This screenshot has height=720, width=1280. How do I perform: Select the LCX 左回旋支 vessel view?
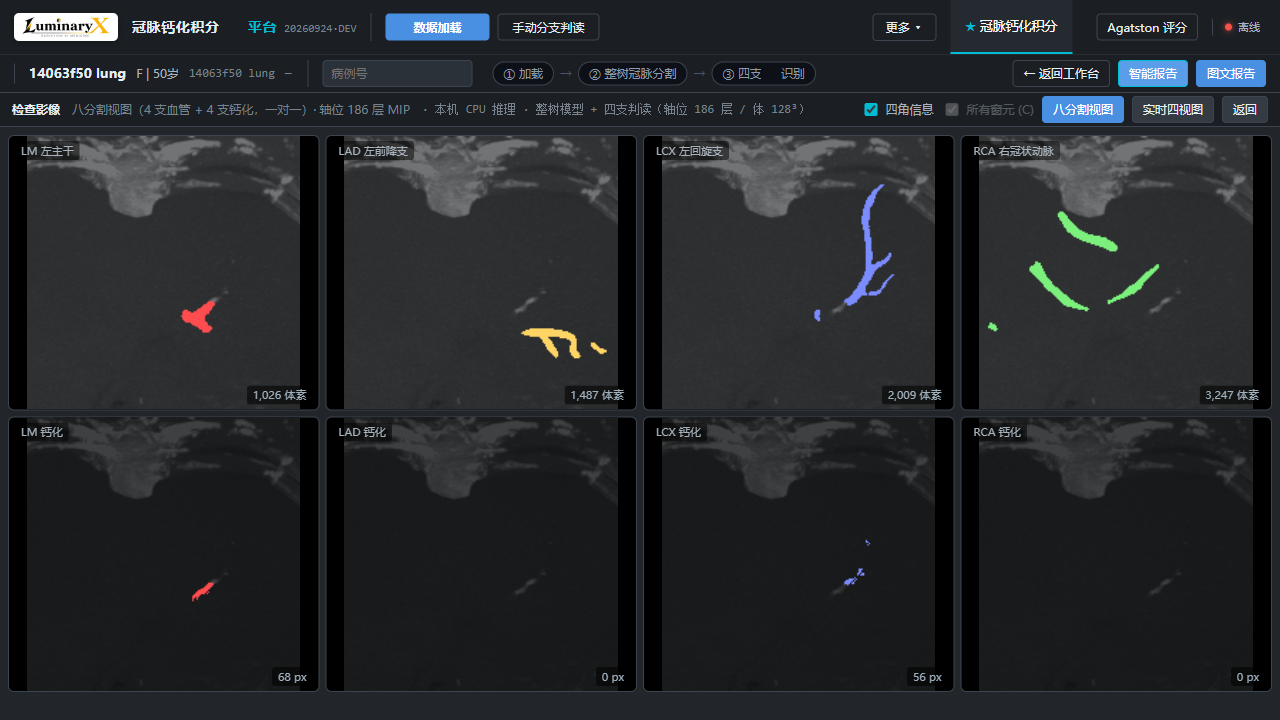798,273
